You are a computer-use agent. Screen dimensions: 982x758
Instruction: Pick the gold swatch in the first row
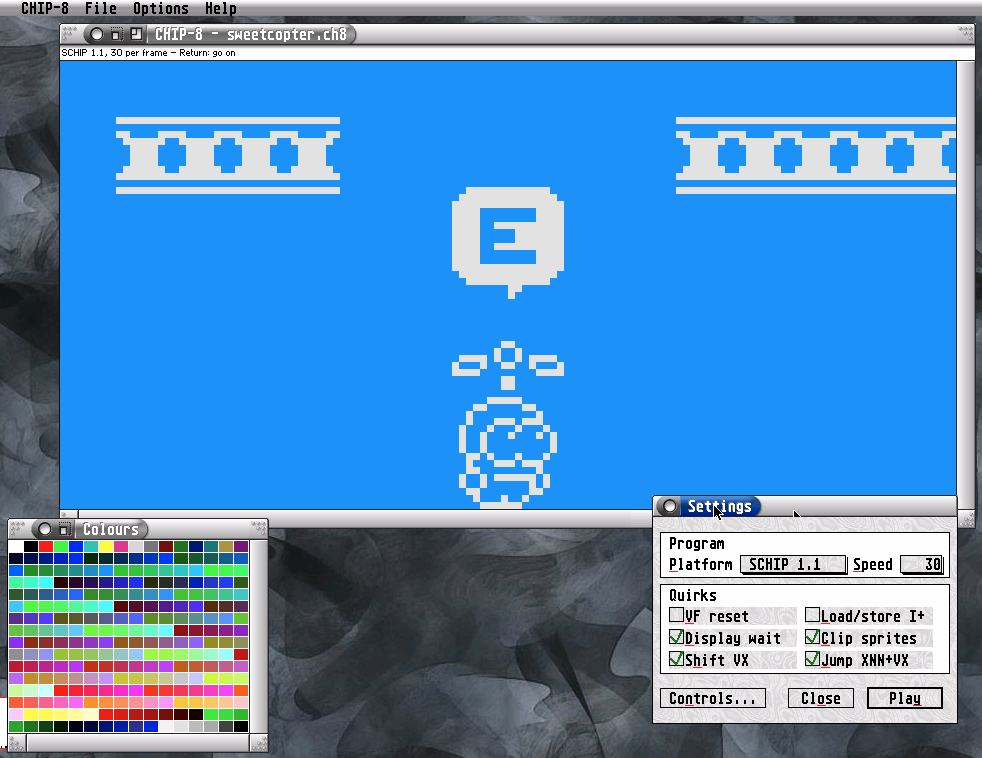226,547
